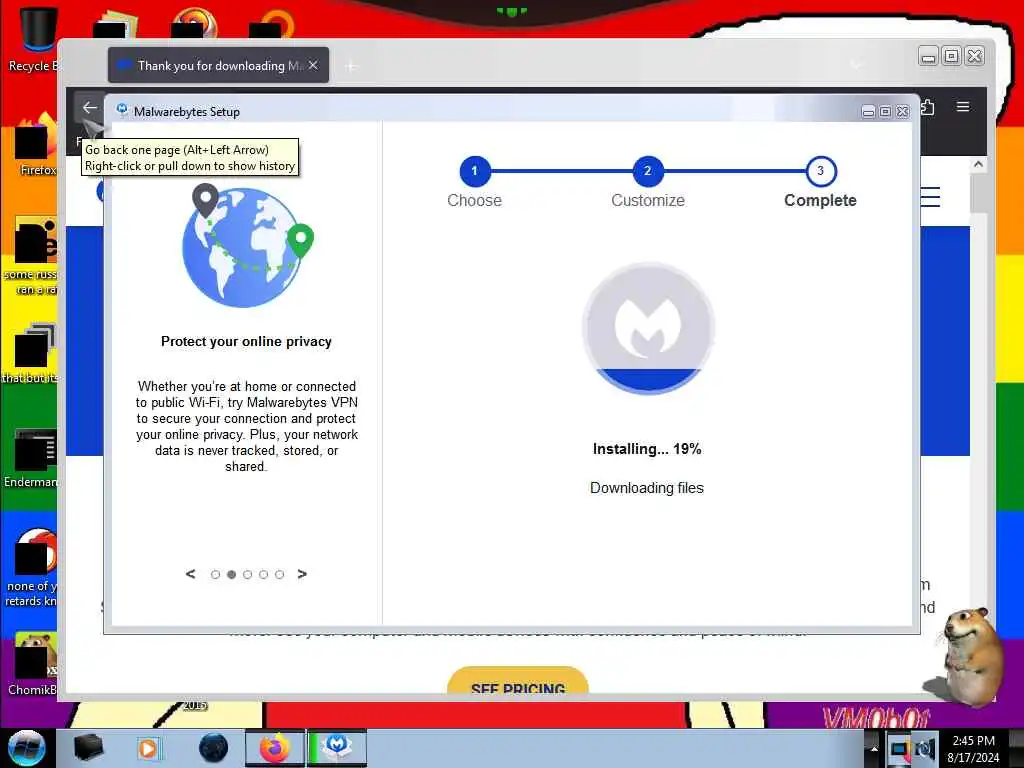Close the 'Thank you for downloading' tab
This screenshot has height=768, width=1024.
313,65
